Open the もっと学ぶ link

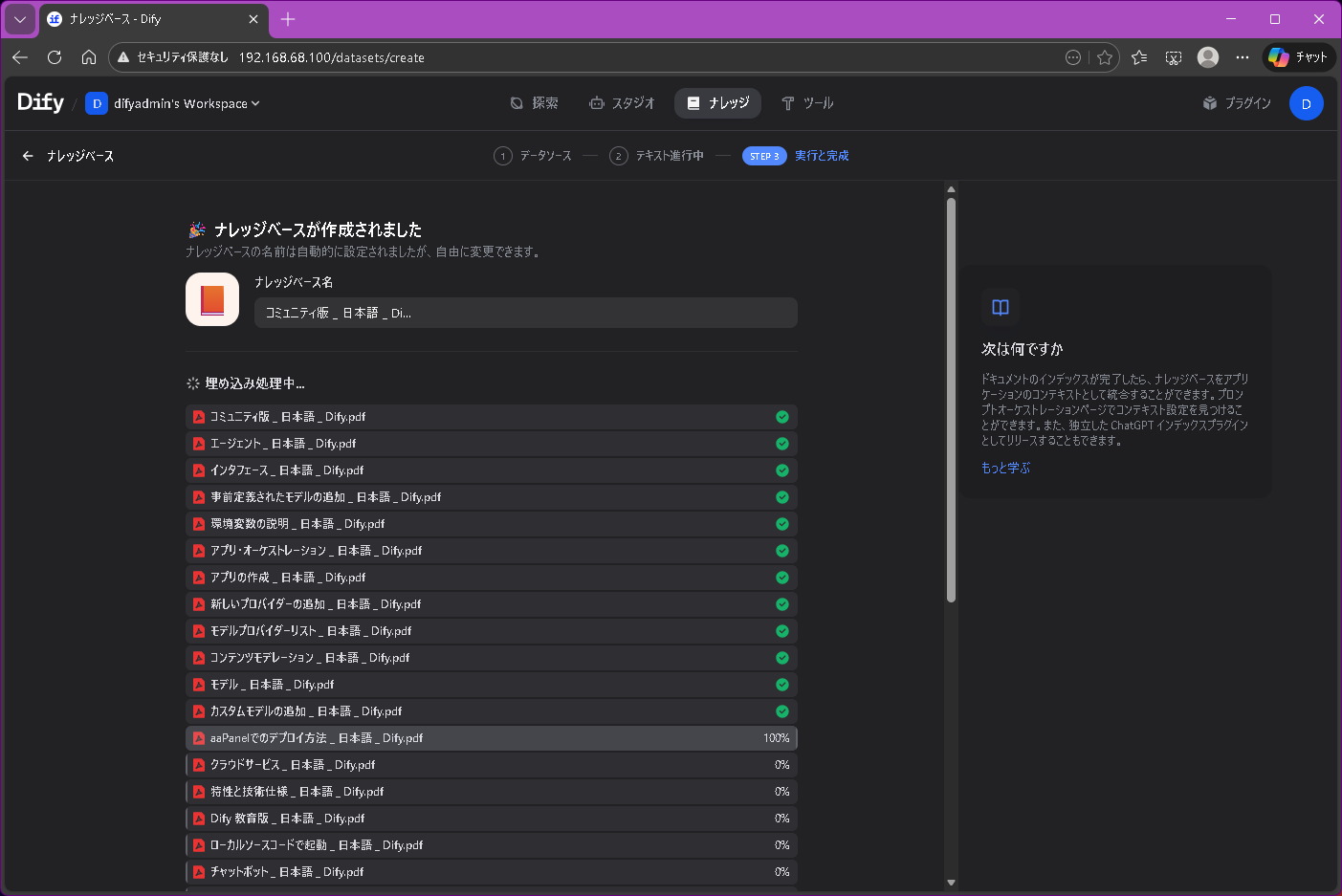(1005, 468)
